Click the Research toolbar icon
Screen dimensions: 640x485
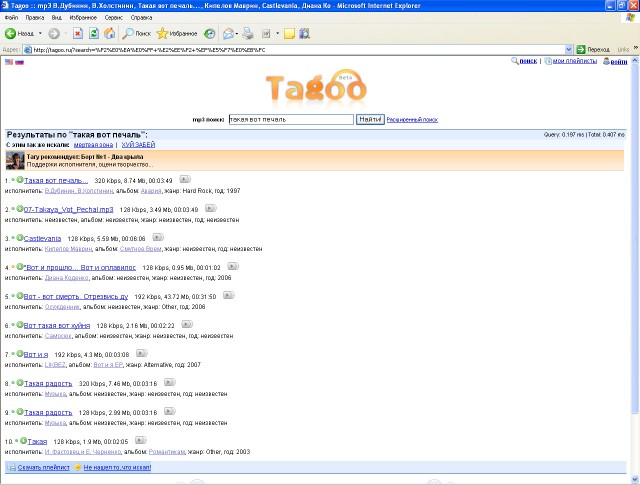click(304, 33)
